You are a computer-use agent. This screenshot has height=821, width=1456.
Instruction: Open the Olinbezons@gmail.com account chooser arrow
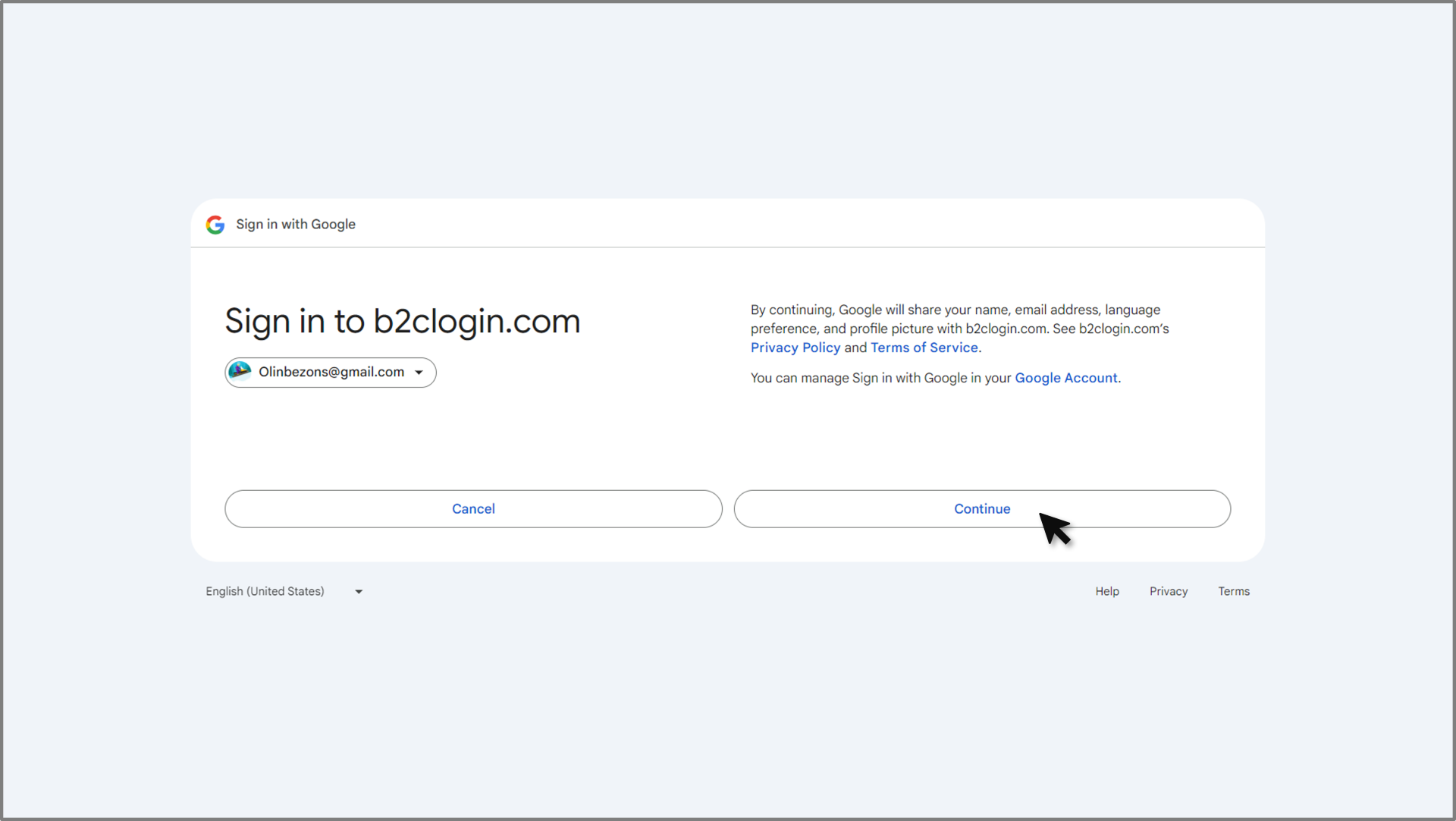pos(419,373)
